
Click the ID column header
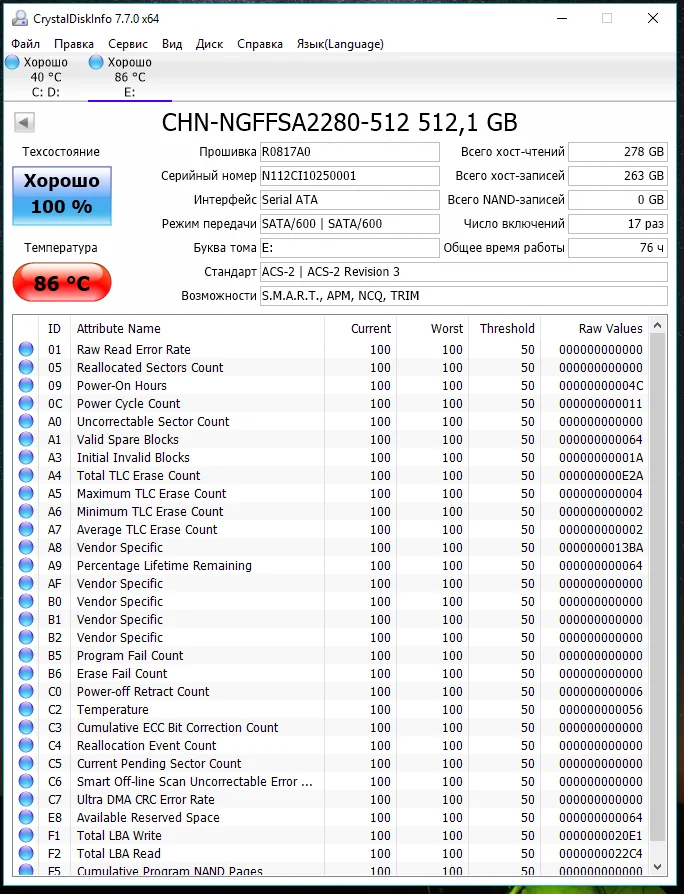[x=54, y=328]
